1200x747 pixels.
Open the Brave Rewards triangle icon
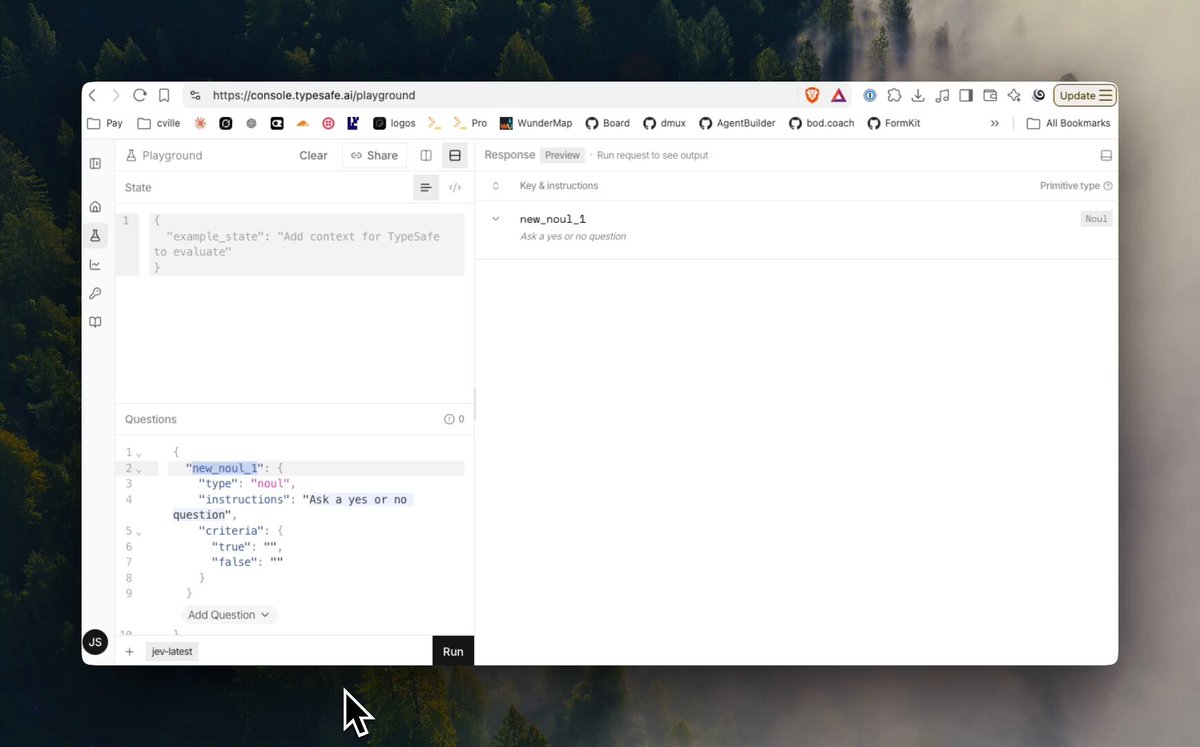[x=838, y=96]
